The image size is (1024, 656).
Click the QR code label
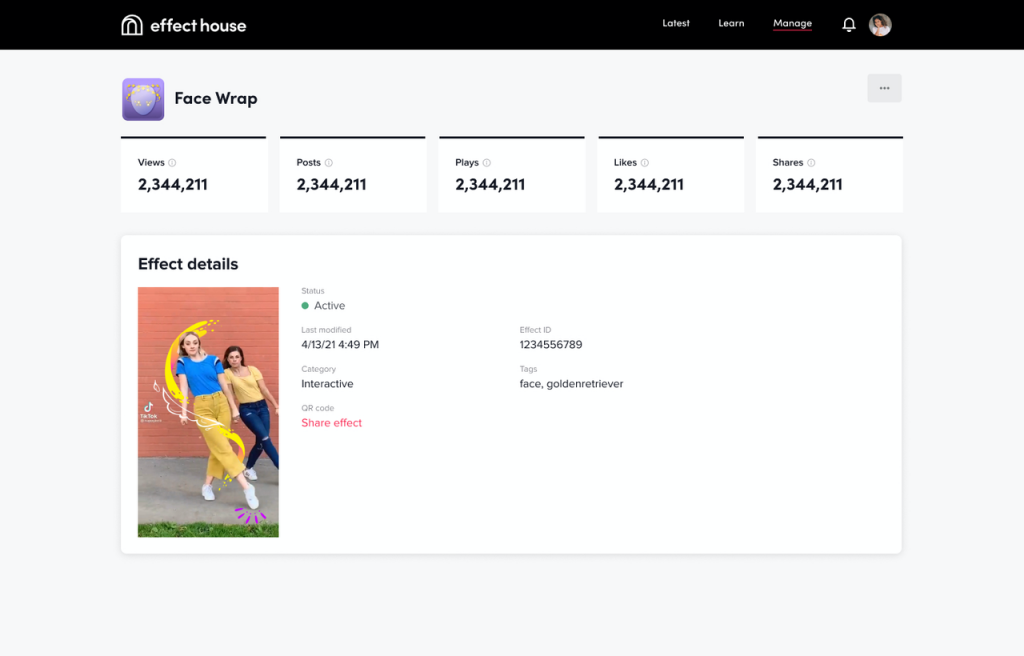(x=317, y=408)
